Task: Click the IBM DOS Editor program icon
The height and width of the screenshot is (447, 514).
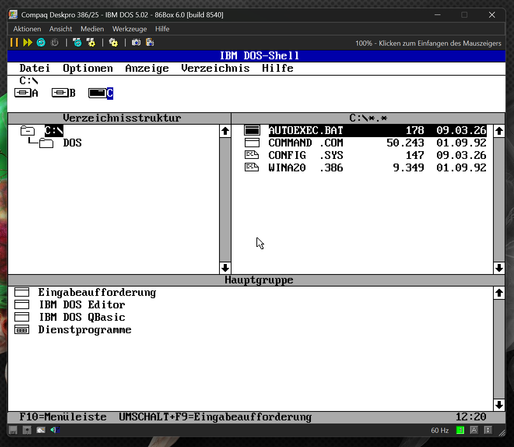Action: 22,305
